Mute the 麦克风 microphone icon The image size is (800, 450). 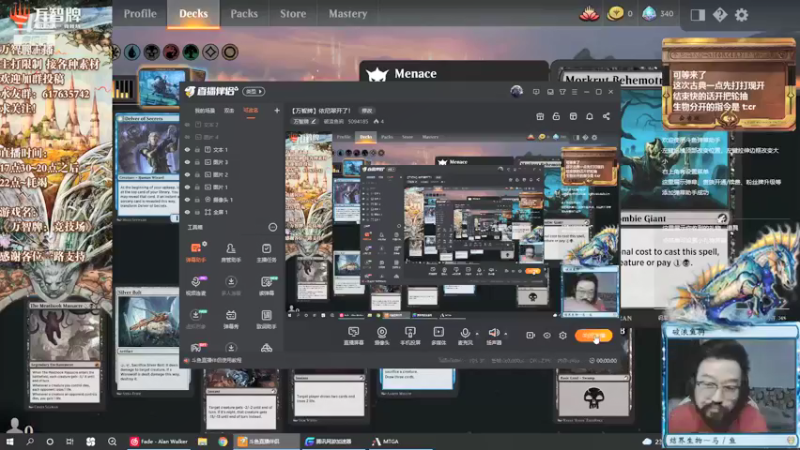pyautogui.click(x=465, y=333)
